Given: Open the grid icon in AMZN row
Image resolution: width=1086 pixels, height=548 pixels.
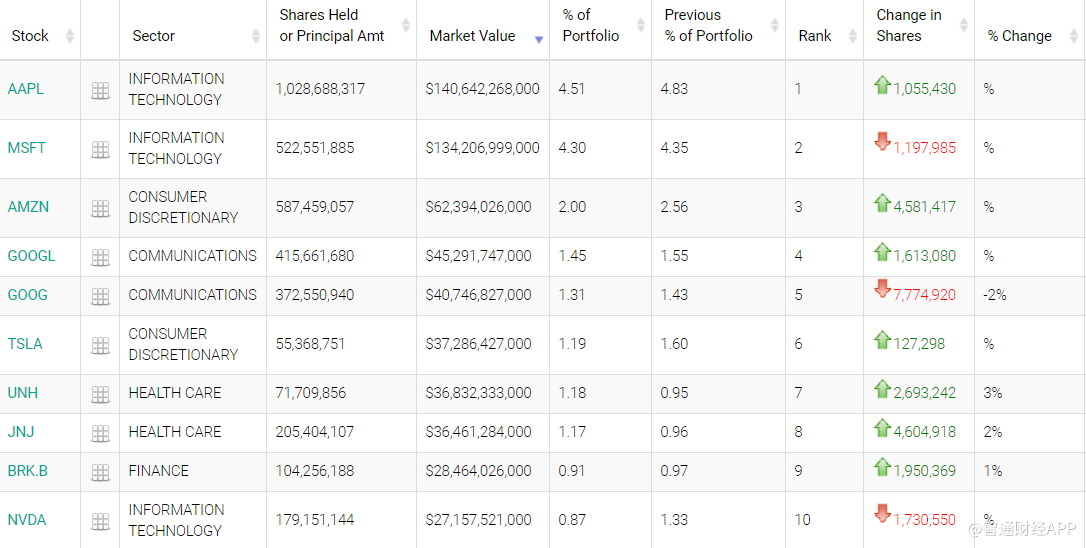Looking at the screenshot, I should (x=100, y=209).
